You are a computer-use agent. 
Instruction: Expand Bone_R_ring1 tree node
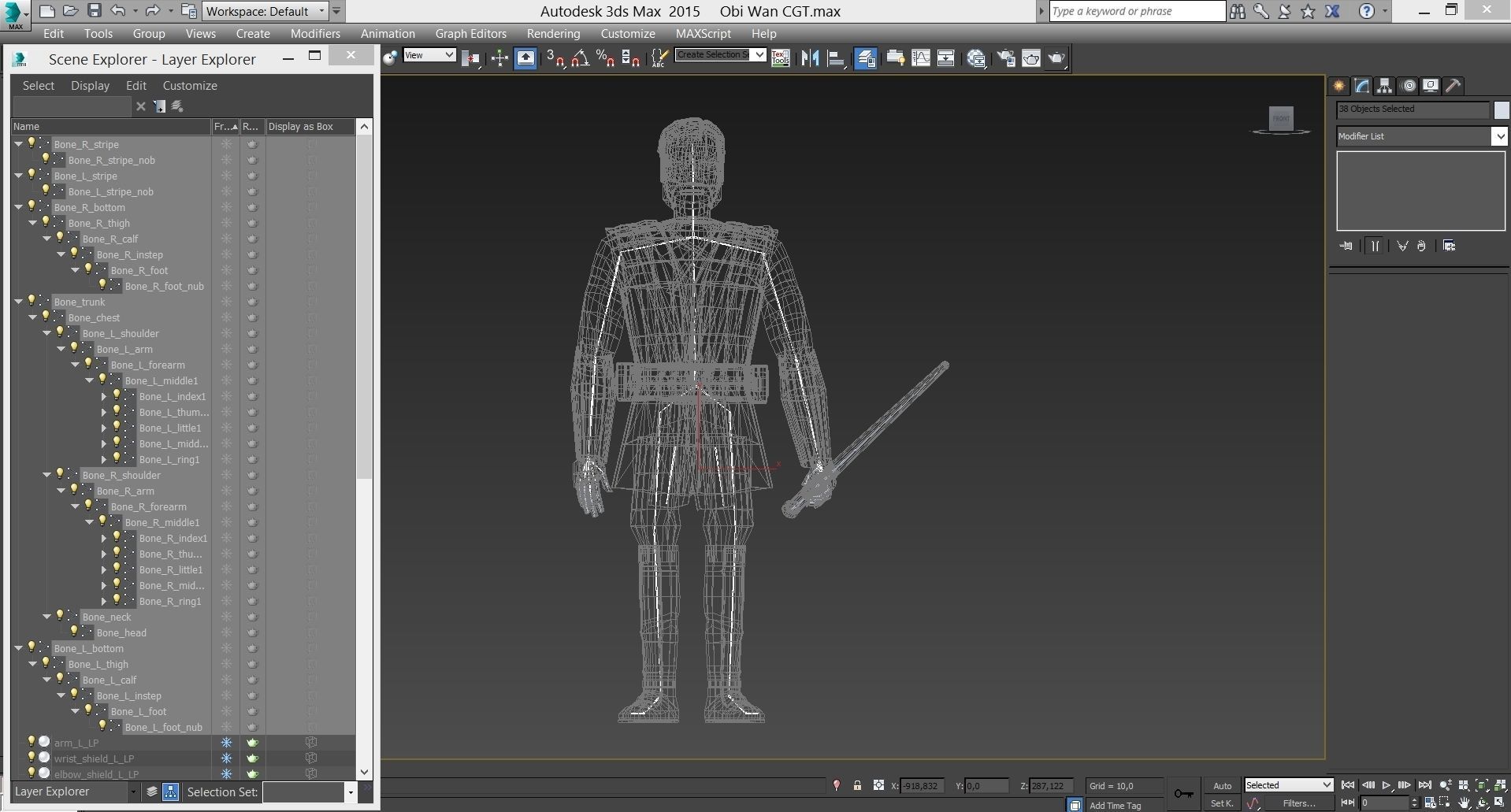tap(104, 601)
